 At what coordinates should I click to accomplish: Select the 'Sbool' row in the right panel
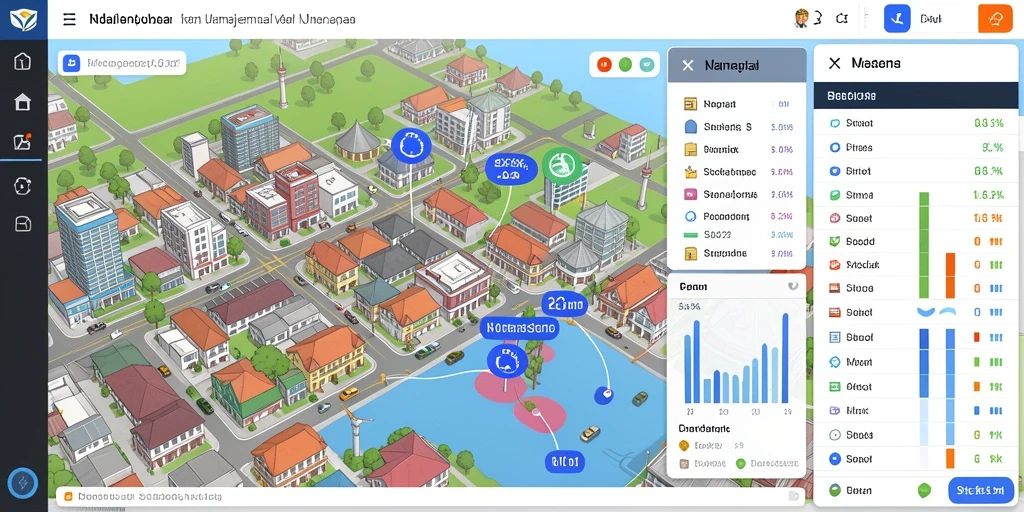[916, 338]
